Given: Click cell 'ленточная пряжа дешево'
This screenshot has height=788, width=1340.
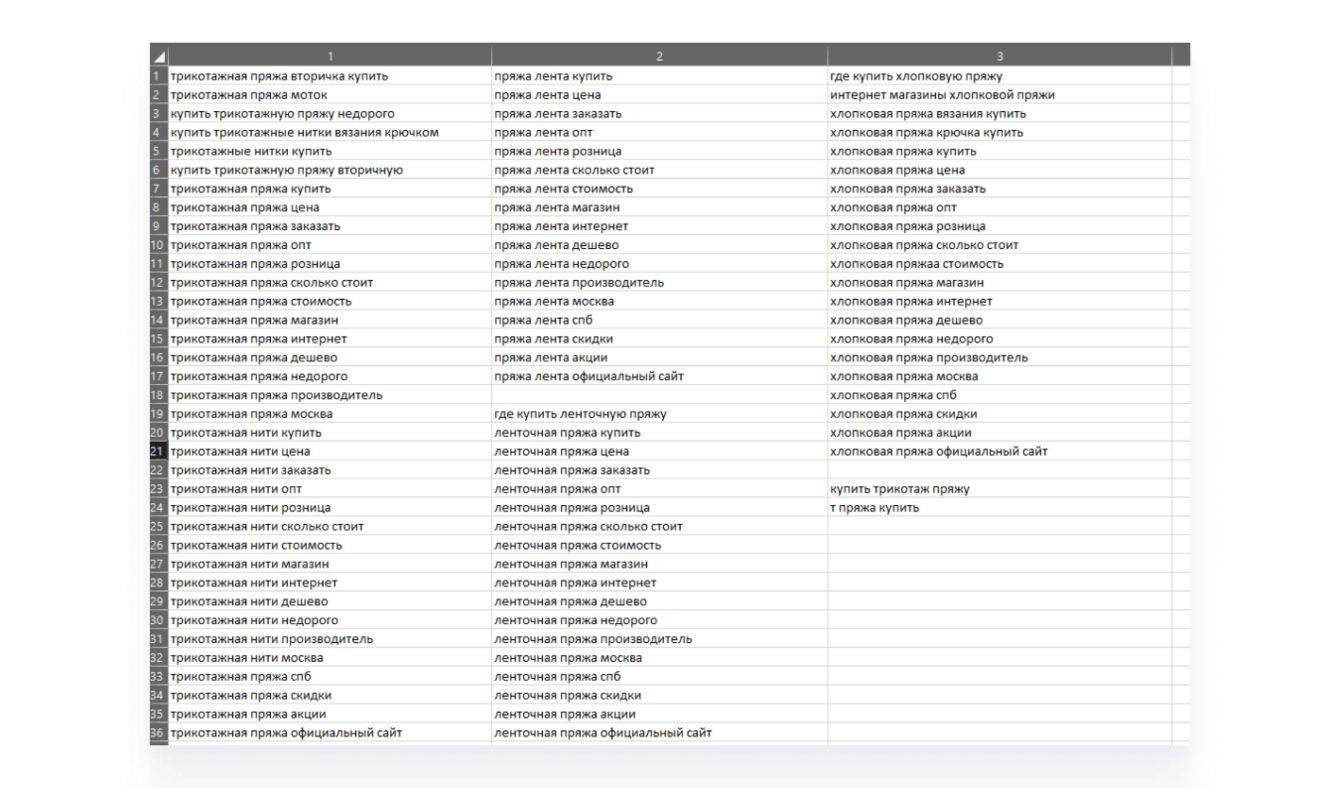Looking at the screenshot, I should (x=659, y=602).
